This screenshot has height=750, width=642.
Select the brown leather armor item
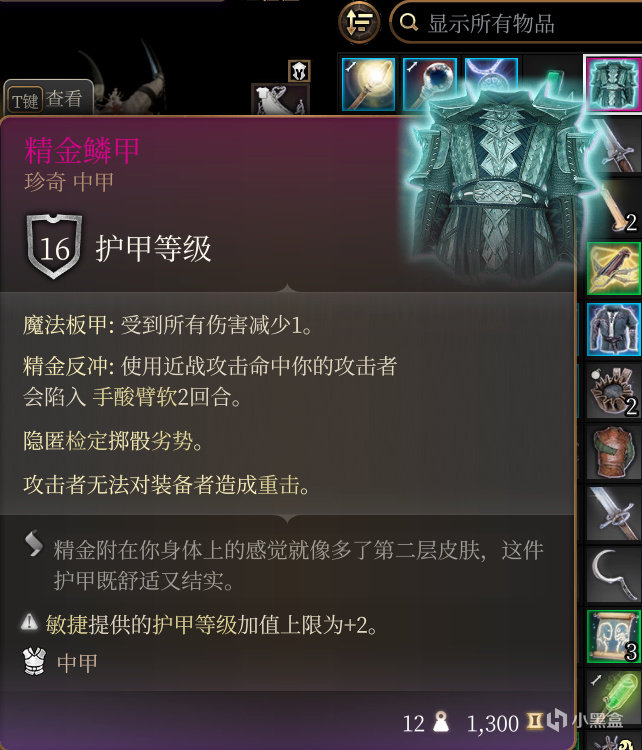[614, 452]
